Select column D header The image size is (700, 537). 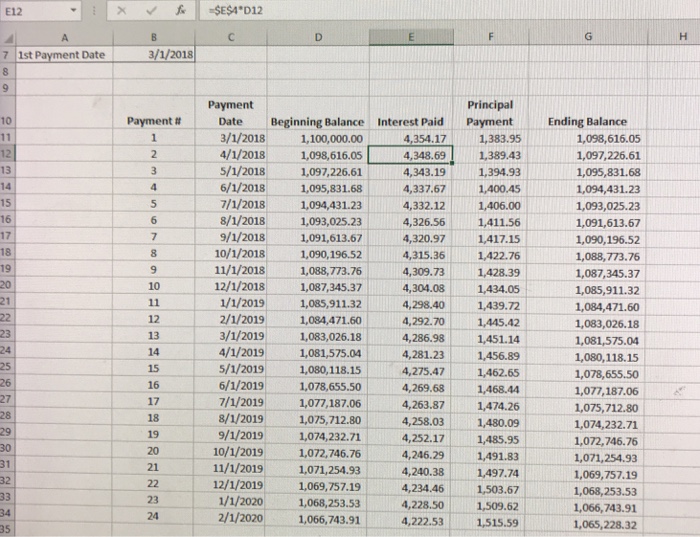(318, 37)
